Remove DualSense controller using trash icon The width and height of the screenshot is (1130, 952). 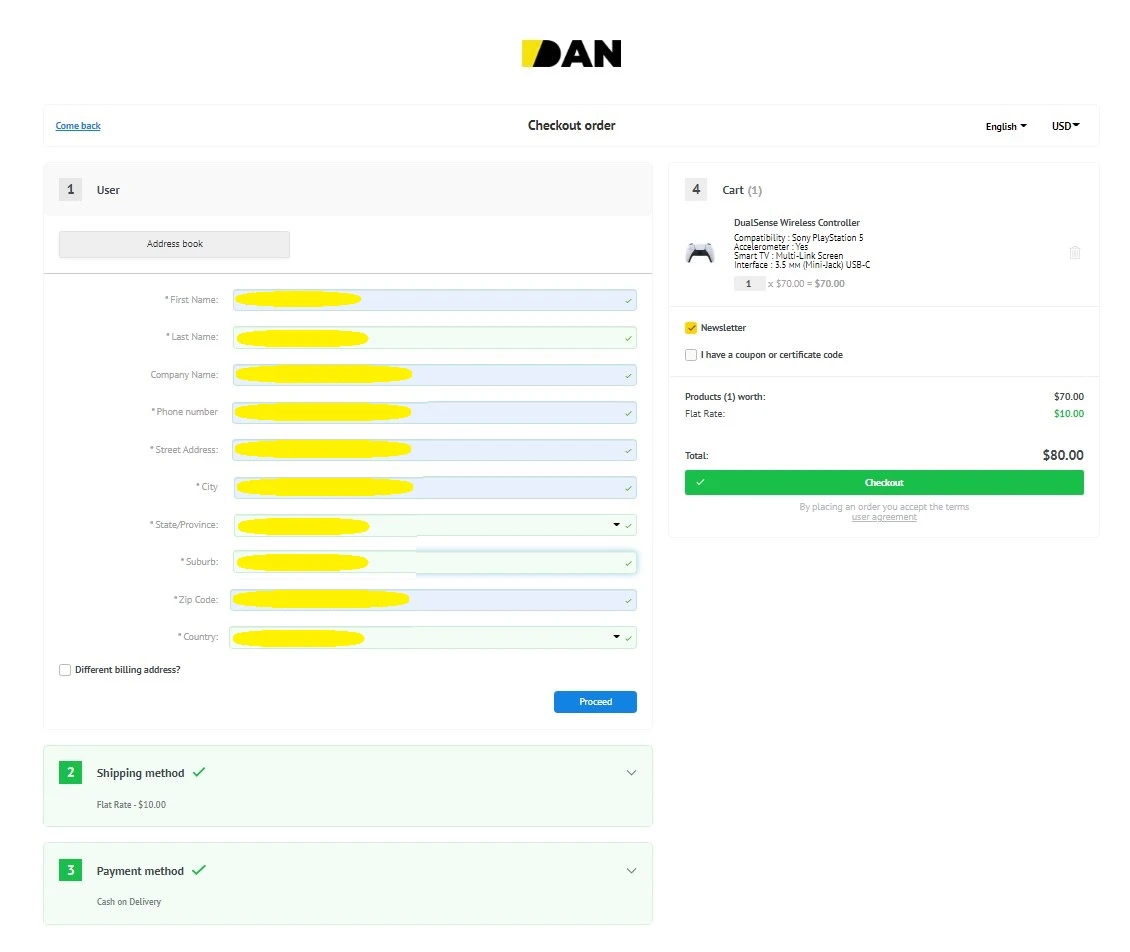[1074, 253]
